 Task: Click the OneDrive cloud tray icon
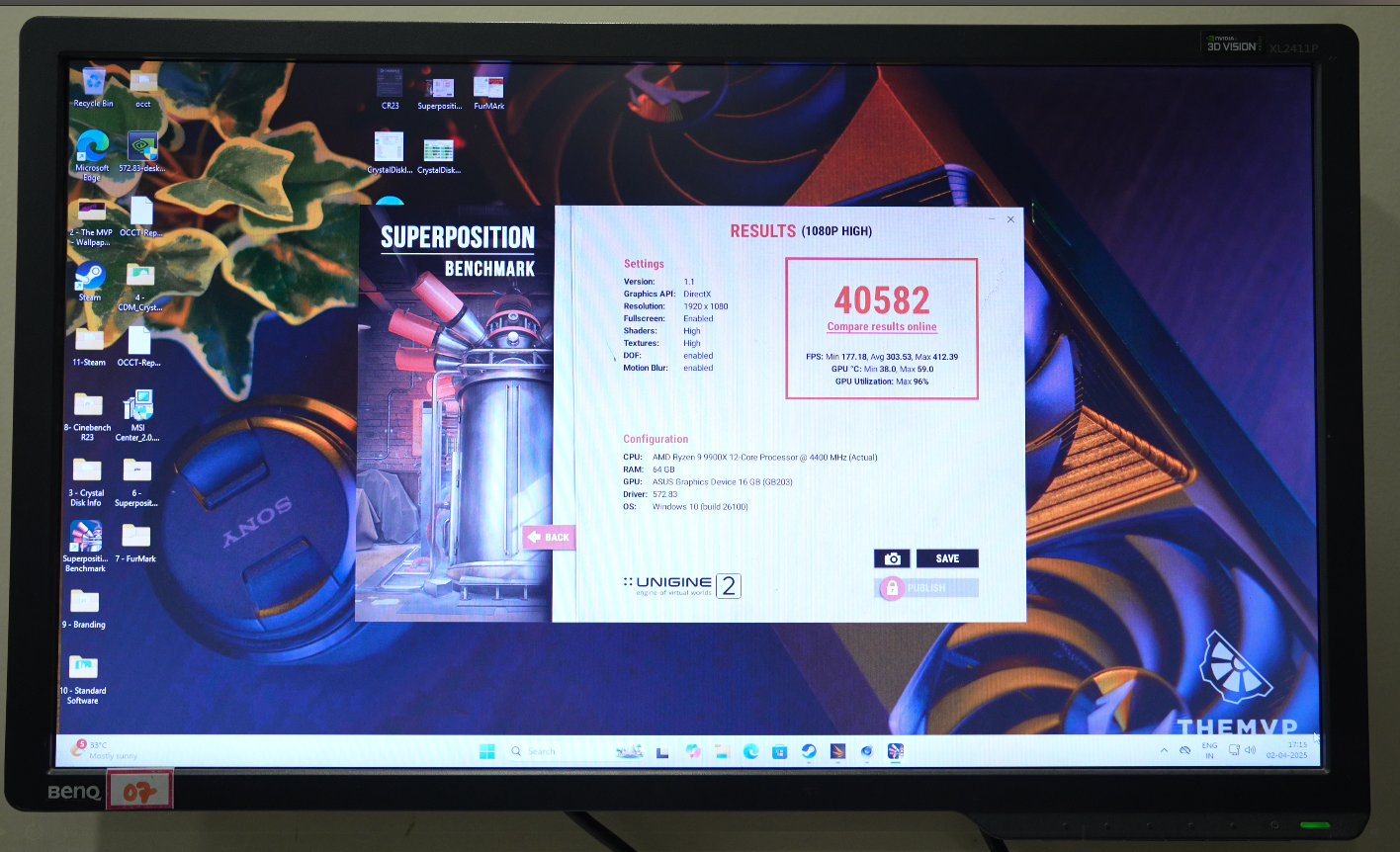pyautogui.click(x=1184, y=751)
